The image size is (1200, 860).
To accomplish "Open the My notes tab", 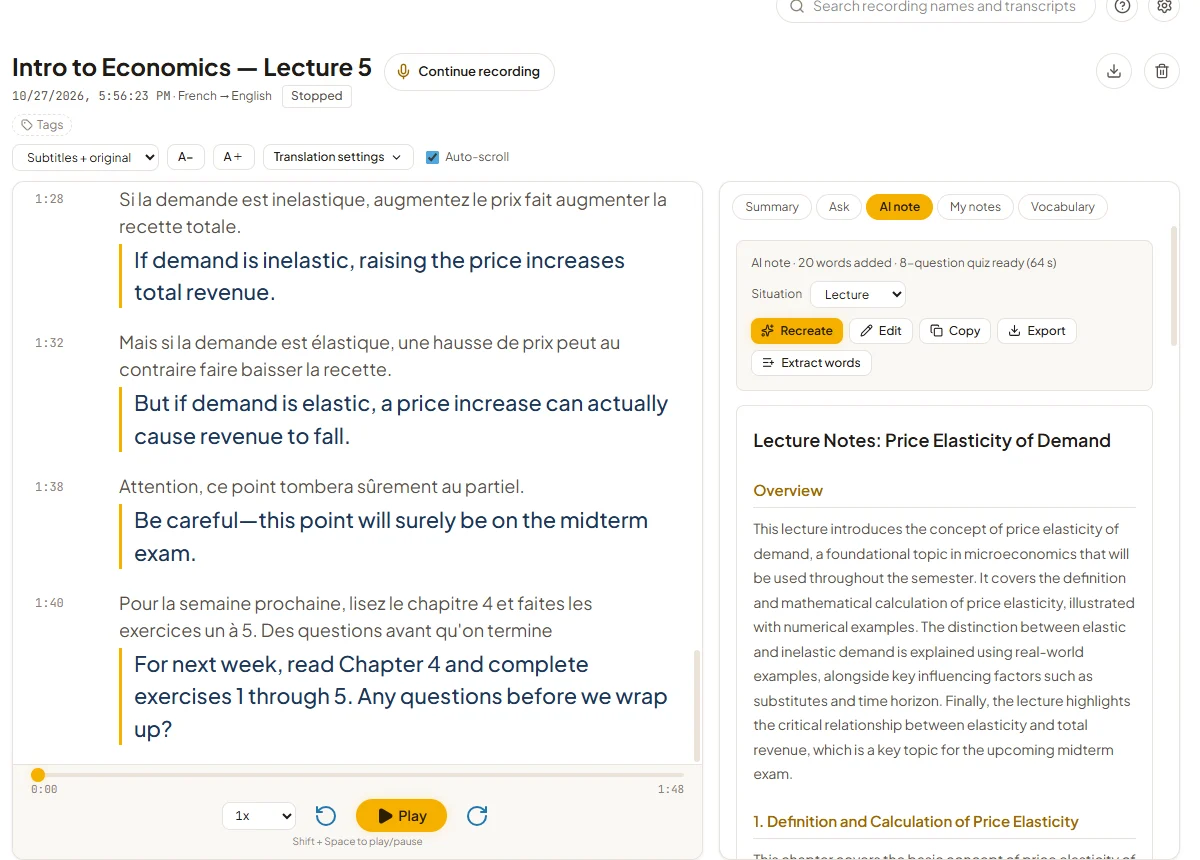I will (x=975, y=207).
